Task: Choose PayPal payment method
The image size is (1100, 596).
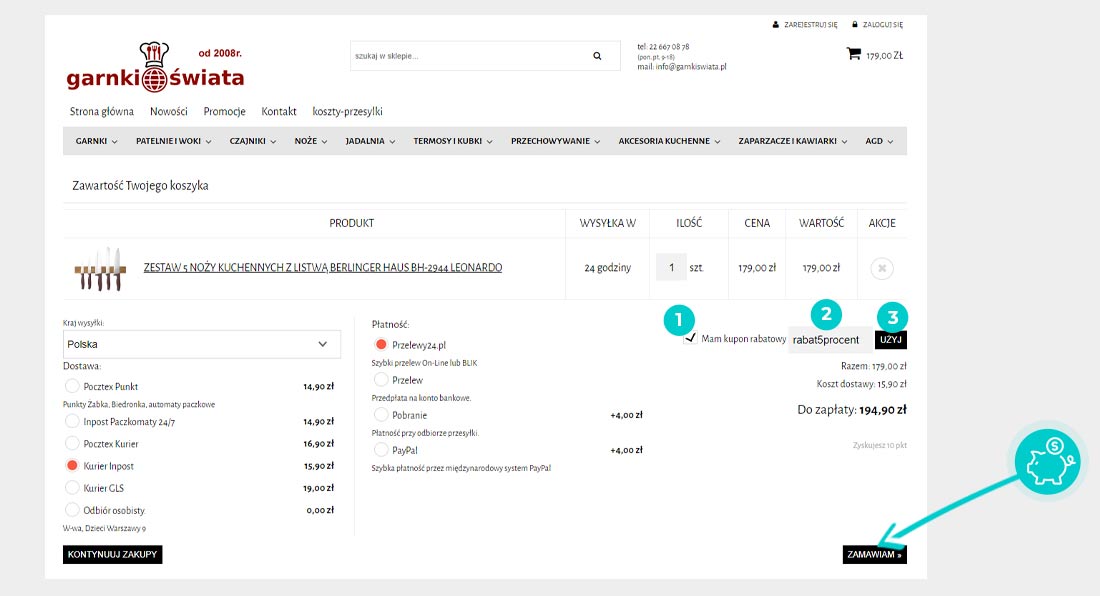Action: pyautogui.click(x=381, y=449)
